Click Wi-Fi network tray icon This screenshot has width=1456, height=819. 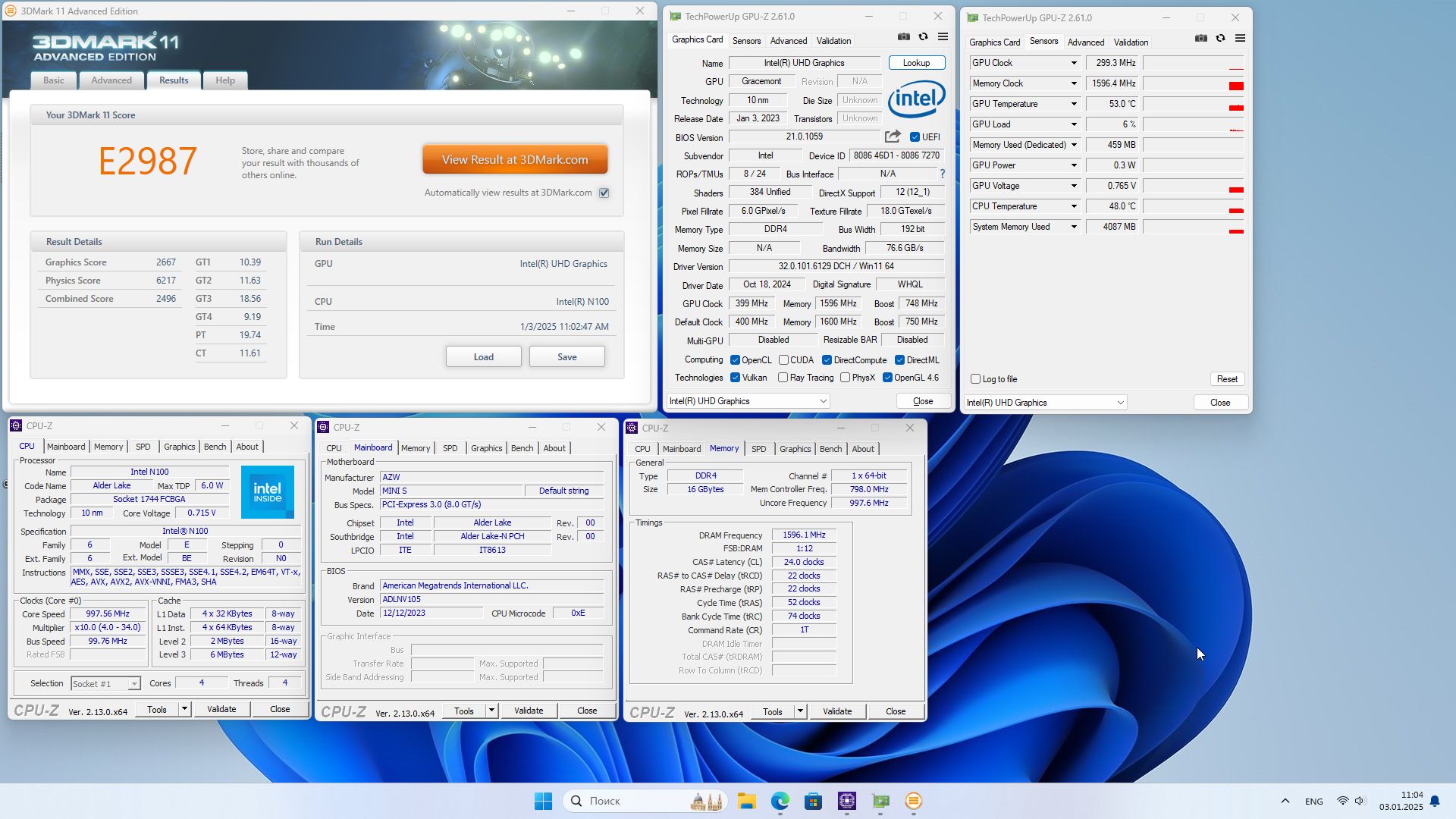click(x=1342, y=801)
